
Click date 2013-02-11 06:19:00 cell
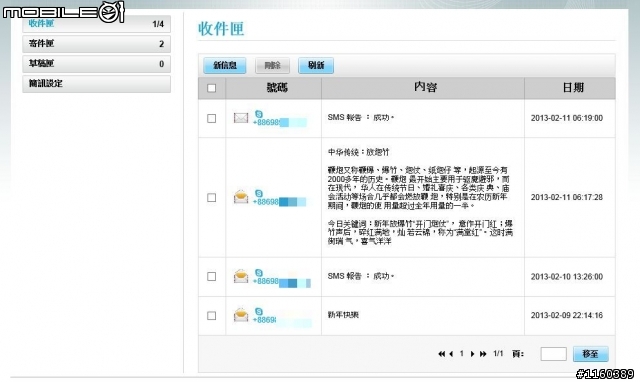click(567, 118)
